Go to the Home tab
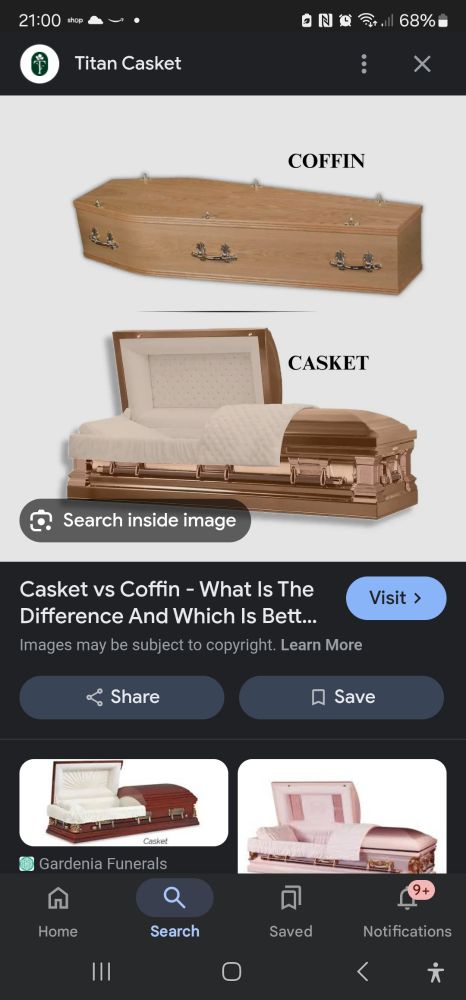Image resolution: width=466 pixels, height=1000 pixels. 58,913
